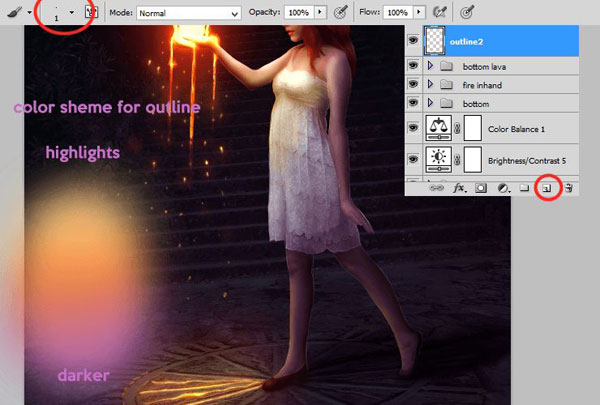Expand the bottom lava group
Image resolution: width=600 pixels, height=405 pixels.
[x=430, y=66]
